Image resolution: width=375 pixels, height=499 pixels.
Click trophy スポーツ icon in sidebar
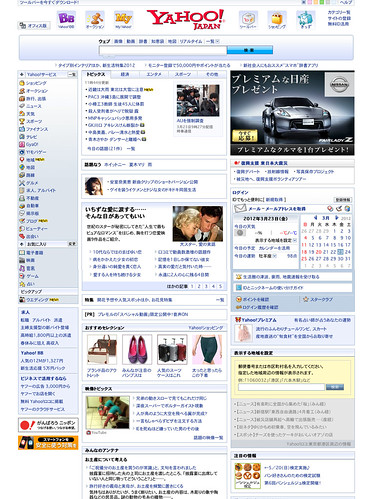pyautogui.click(x=22, y=121)
